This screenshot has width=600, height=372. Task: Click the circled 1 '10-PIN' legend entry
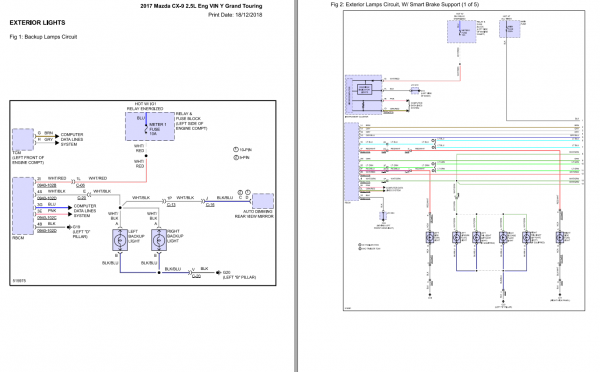243,150
